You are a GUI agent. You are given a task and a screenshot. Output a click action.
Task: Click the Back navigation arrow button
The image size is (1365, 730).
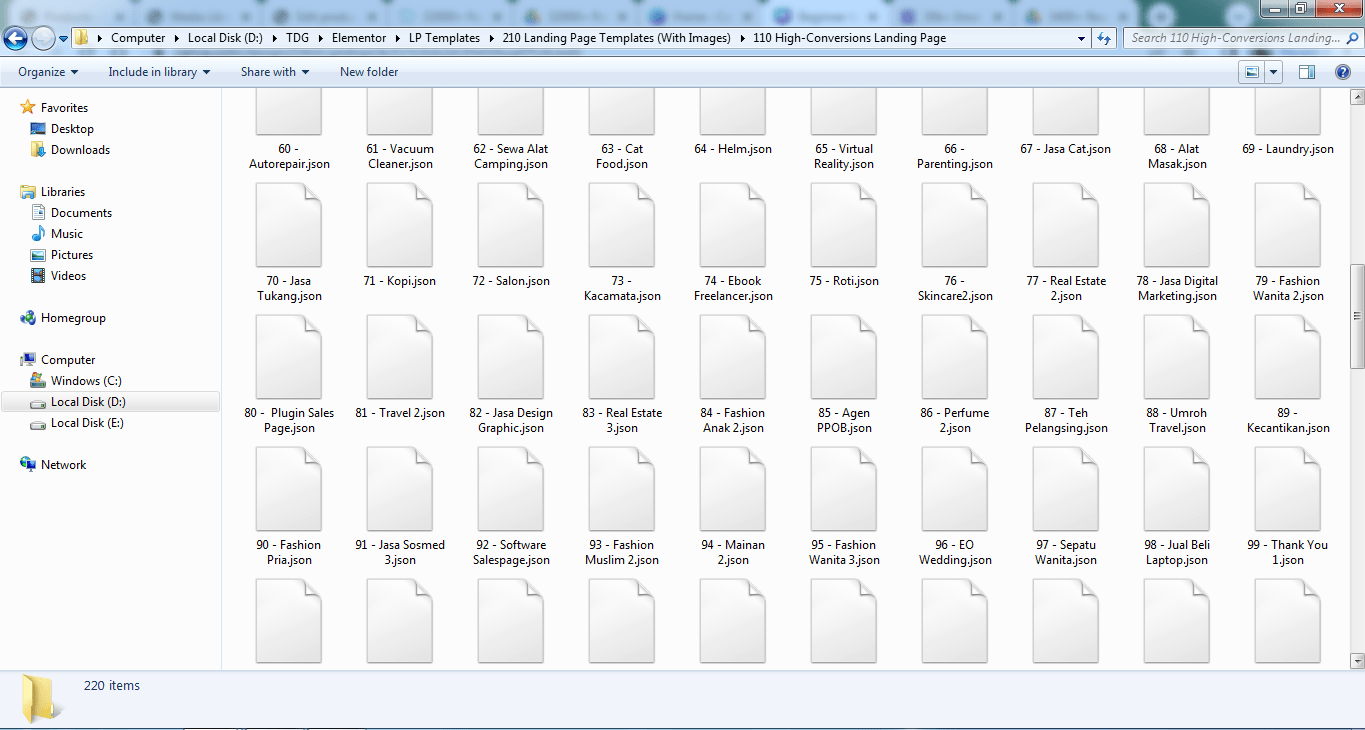(15, 39)
